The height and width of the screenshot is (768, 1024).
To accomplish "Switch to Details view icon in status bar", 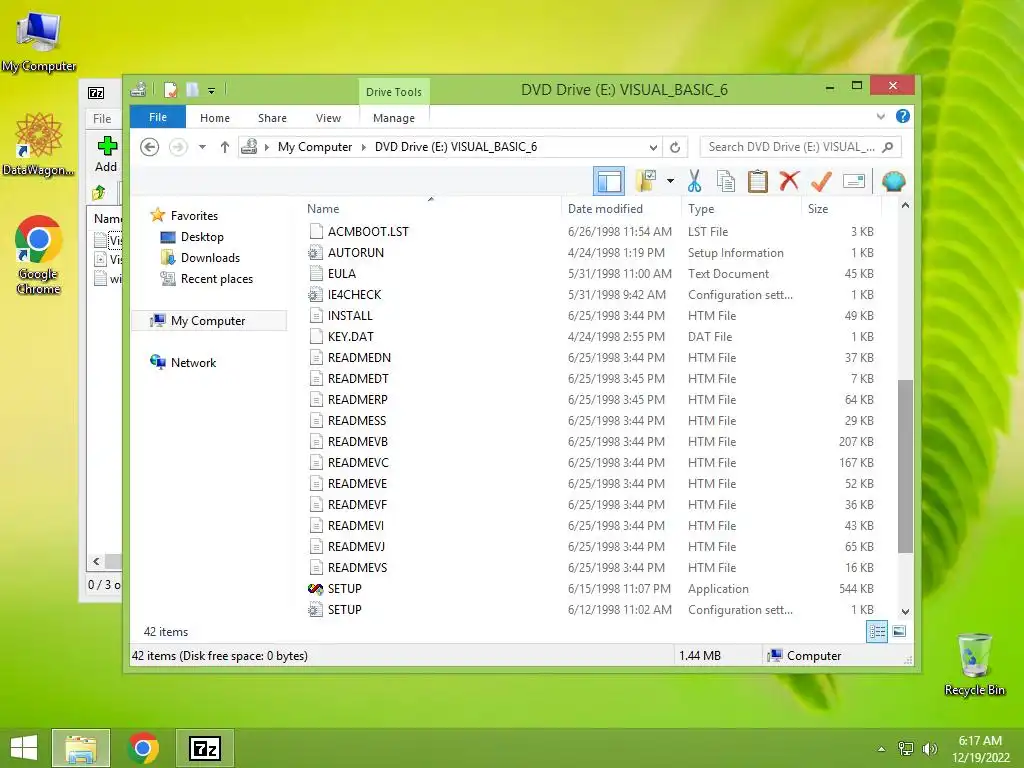I will click(876, 631).
